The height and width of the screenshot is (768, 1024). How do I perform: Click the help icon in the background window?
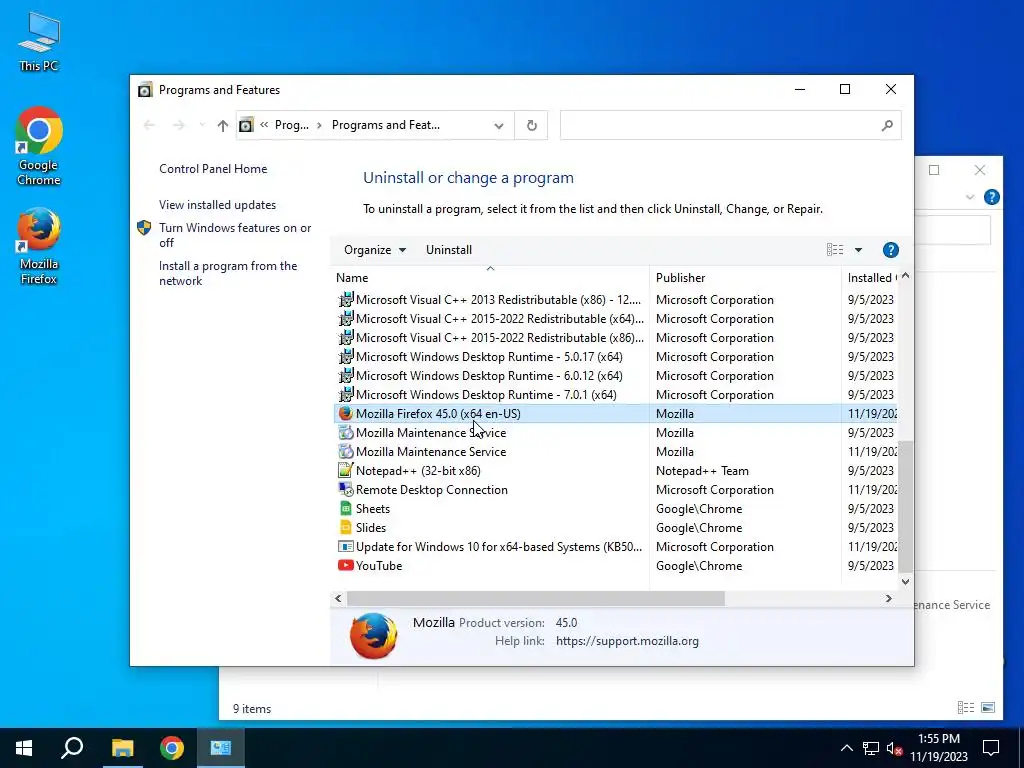pyautogui.click(x=991, y=197)
